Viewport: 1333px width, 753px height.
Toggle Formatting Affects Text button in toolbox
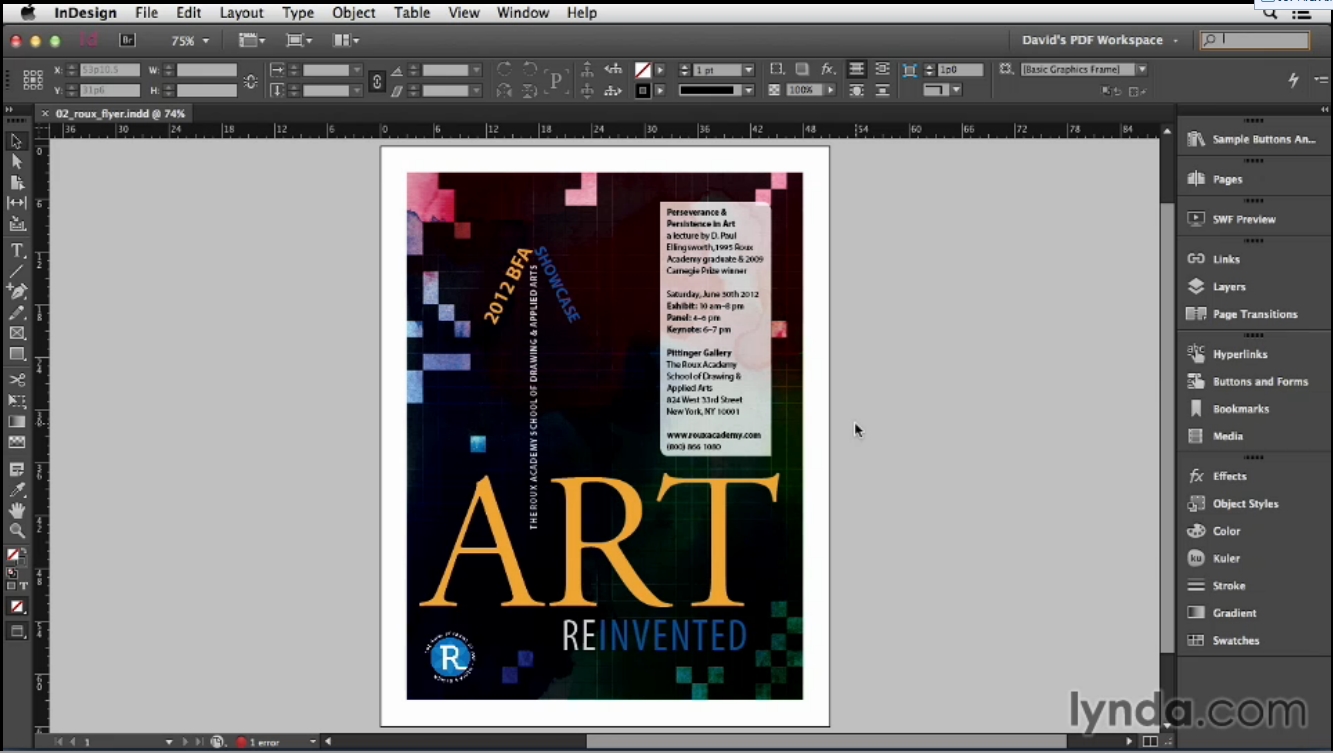(x=23, y=585)
